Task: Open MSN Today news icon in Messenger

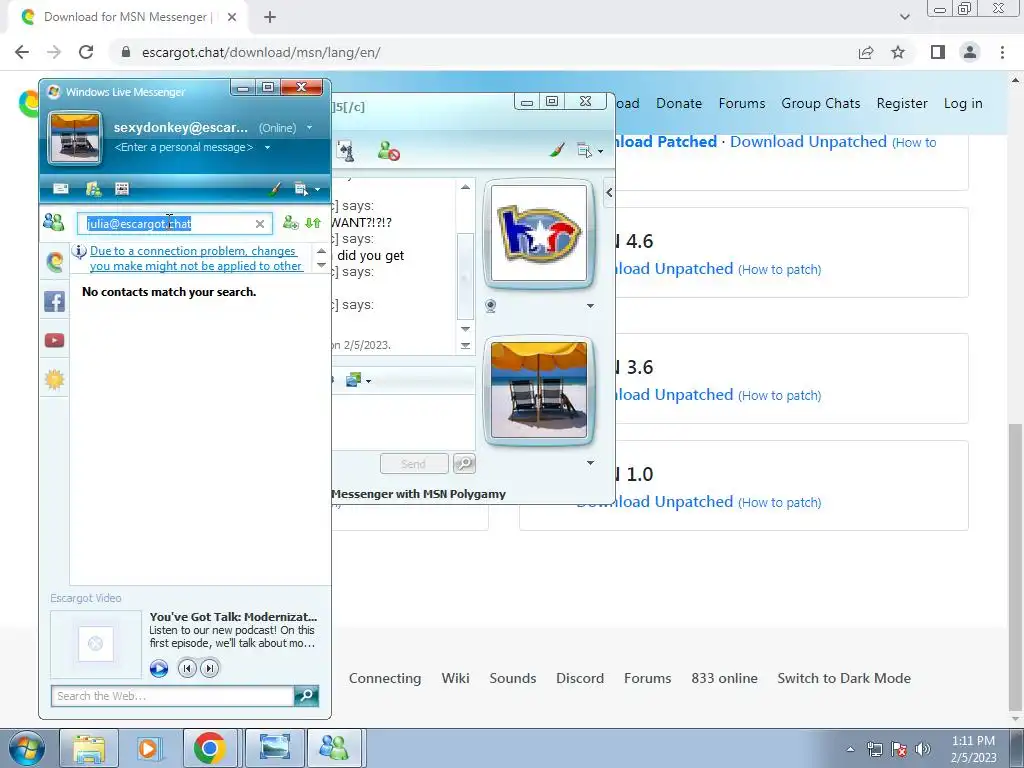Action: 122,189
